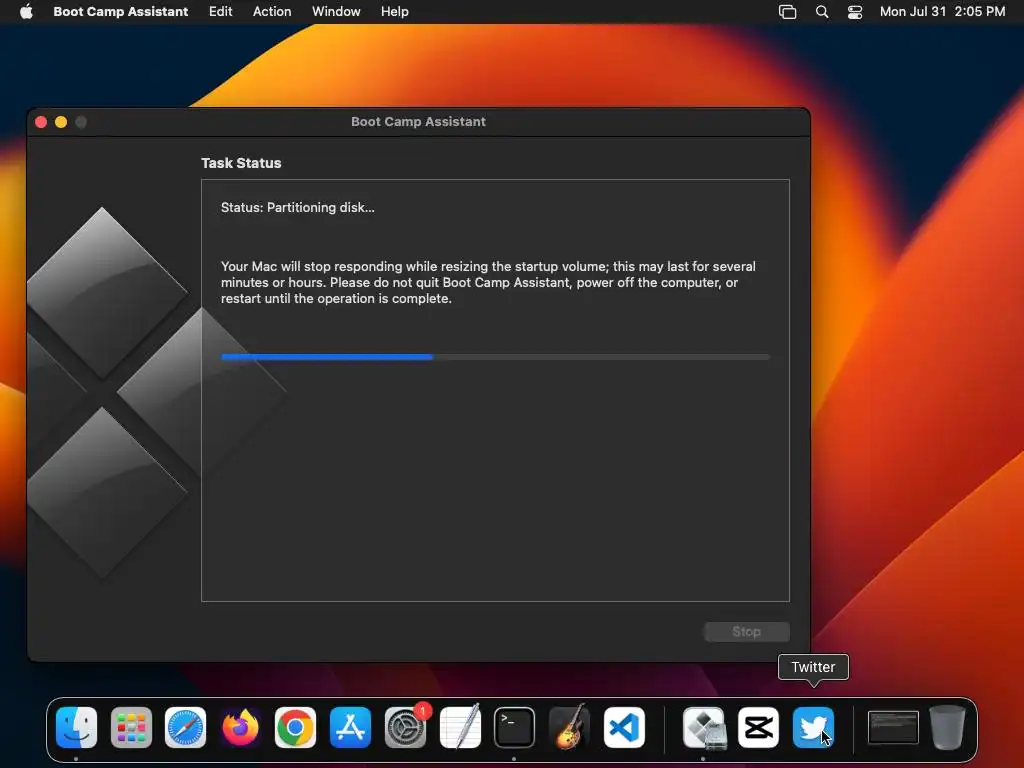Open the Action menu

pos(272,11)
